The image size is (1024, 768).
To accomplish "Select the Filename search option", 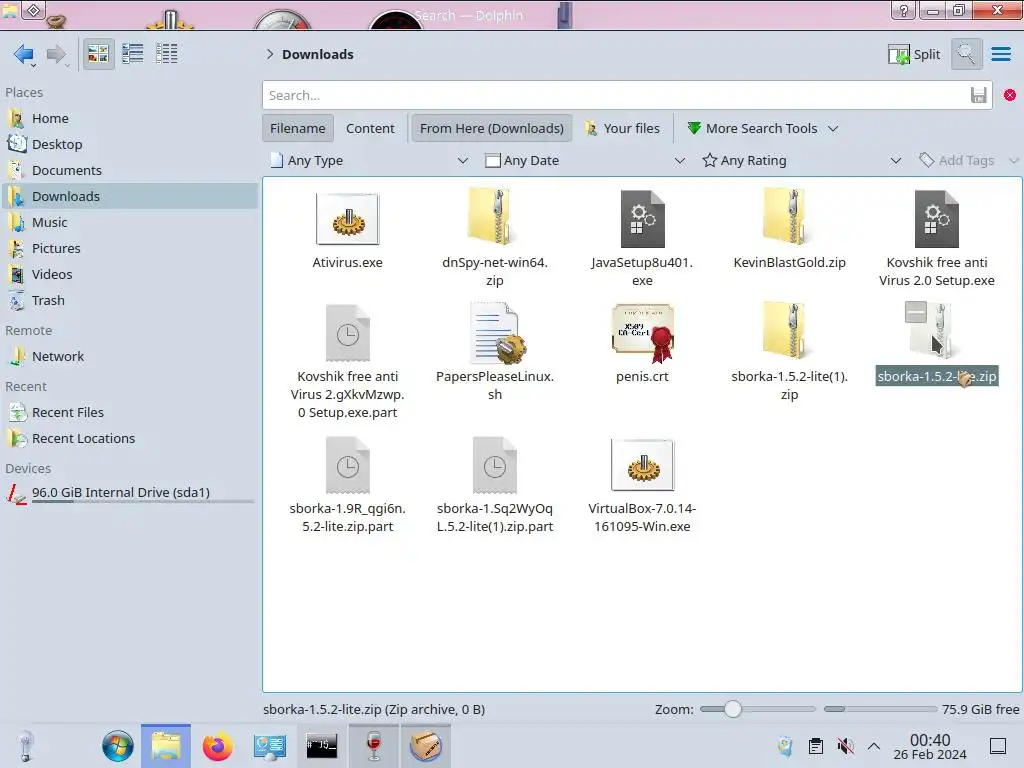I will (x=298, y=128).
